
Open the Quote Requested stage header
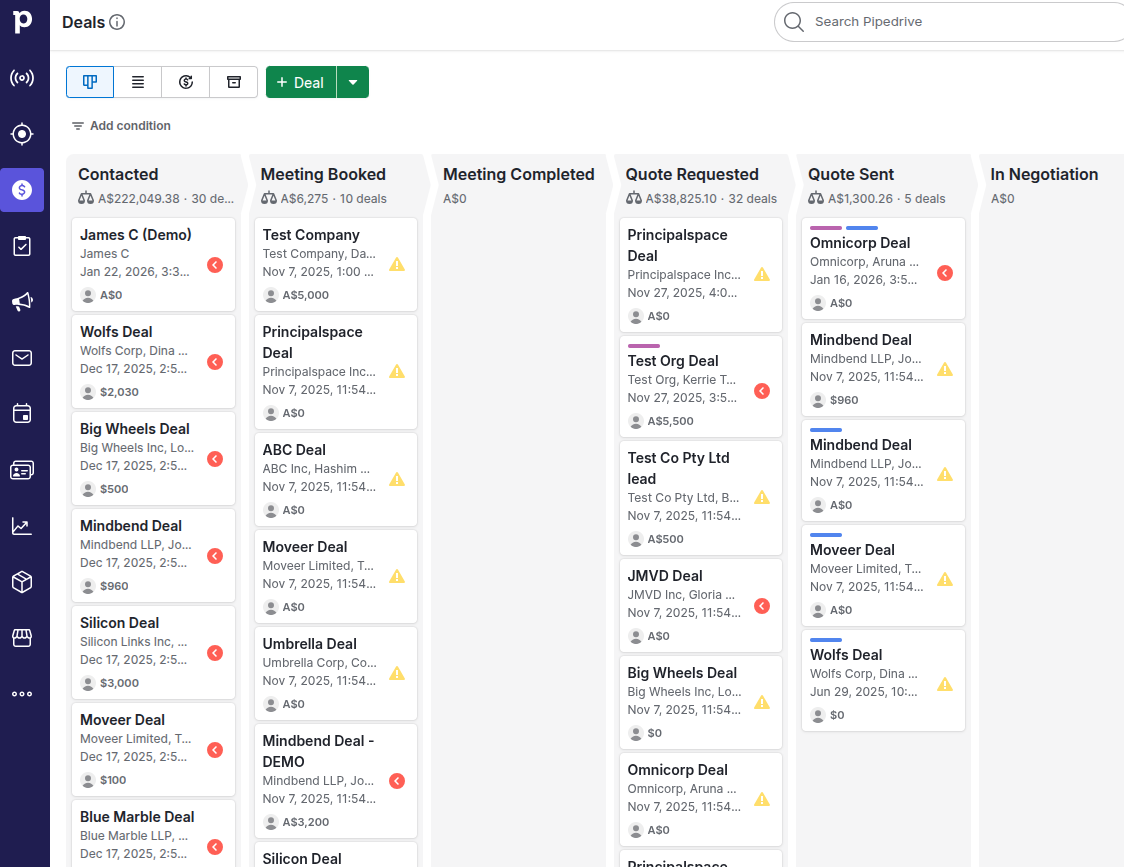(x=692, y=174)
